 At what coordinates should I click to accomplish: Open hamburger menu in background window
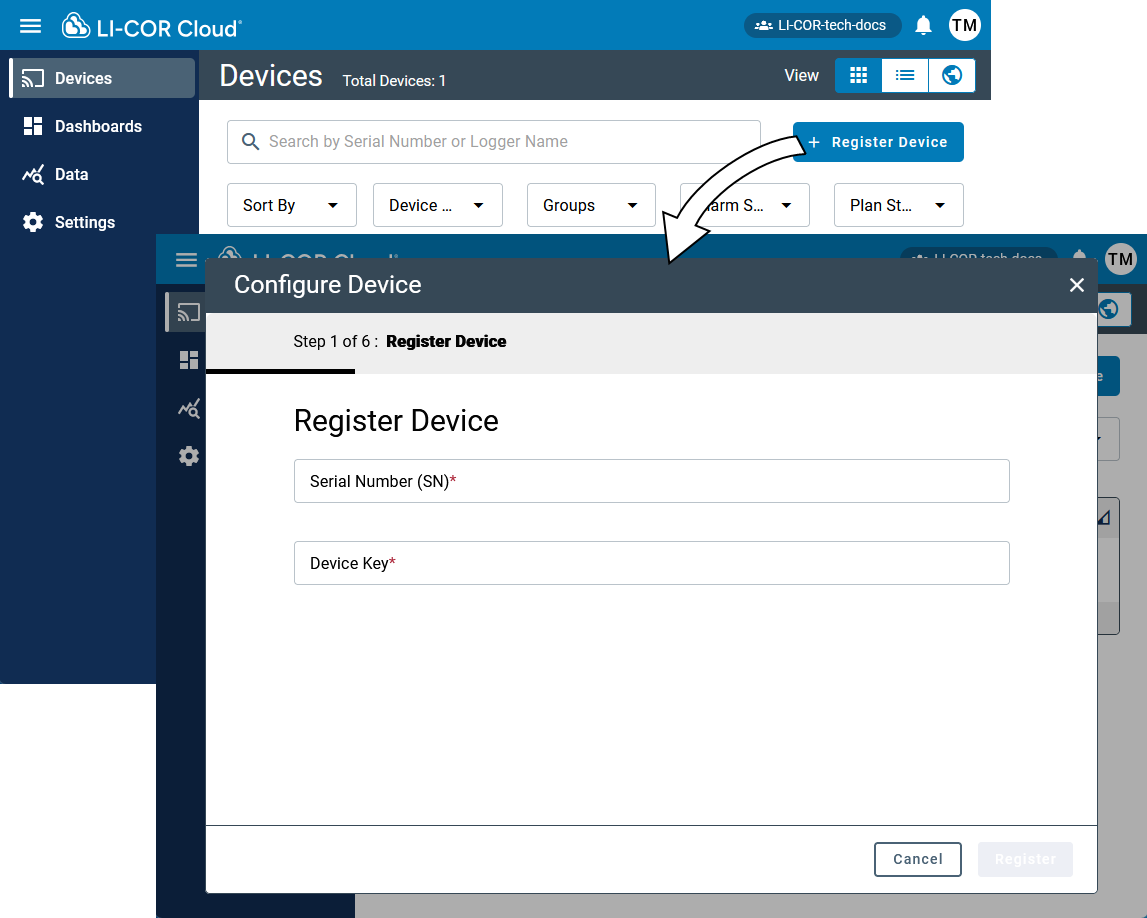[x=187, y=260]
